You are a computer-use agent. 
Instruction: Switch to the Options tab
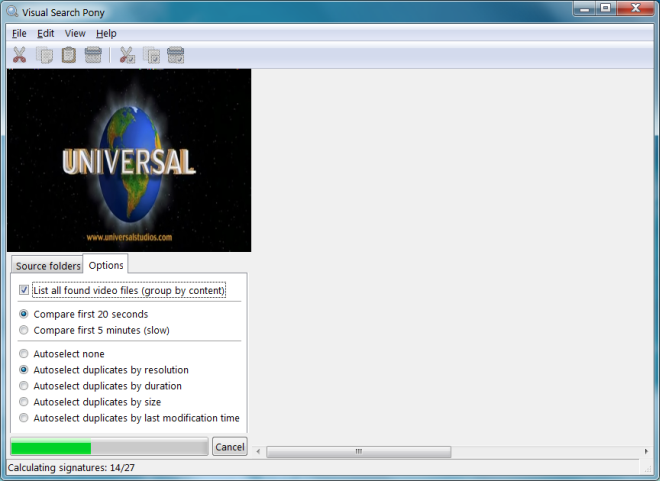pos(106,265)
